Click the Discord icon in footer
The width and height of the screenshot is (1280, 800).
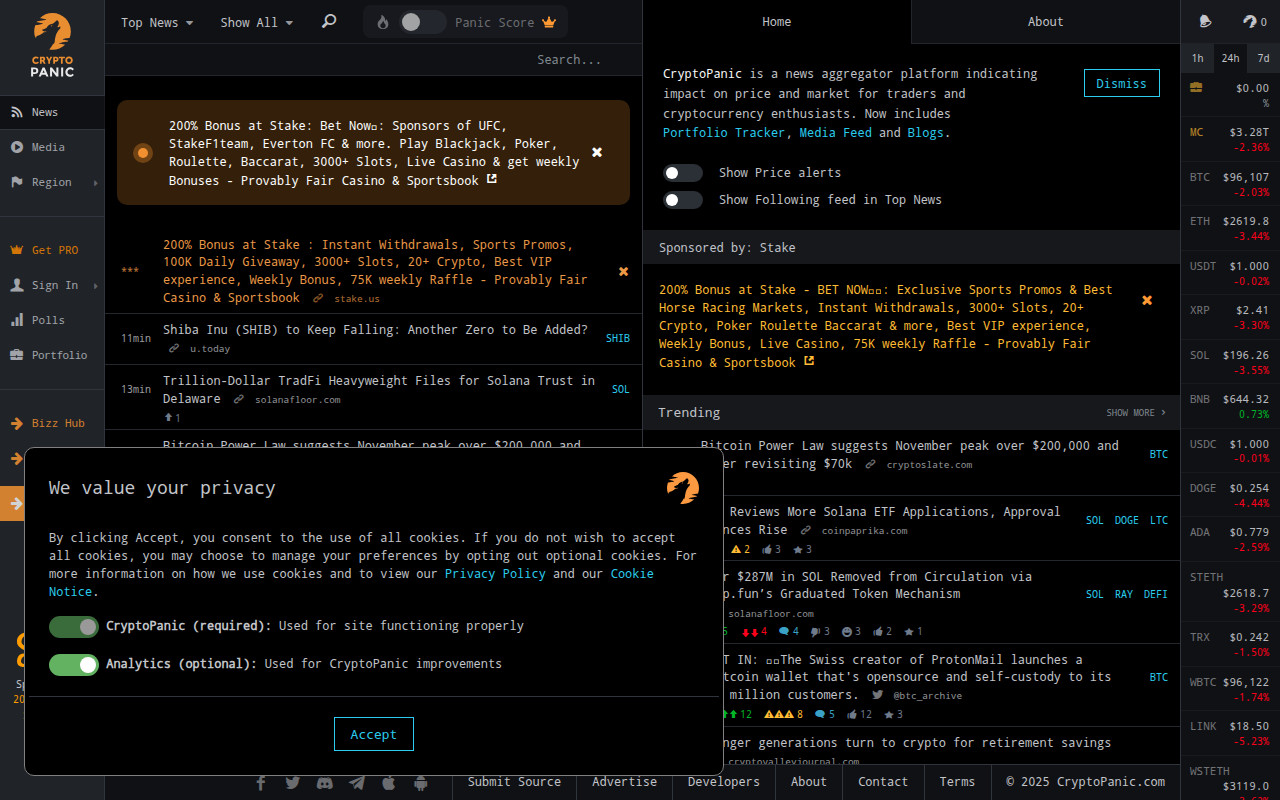point(324,783)
